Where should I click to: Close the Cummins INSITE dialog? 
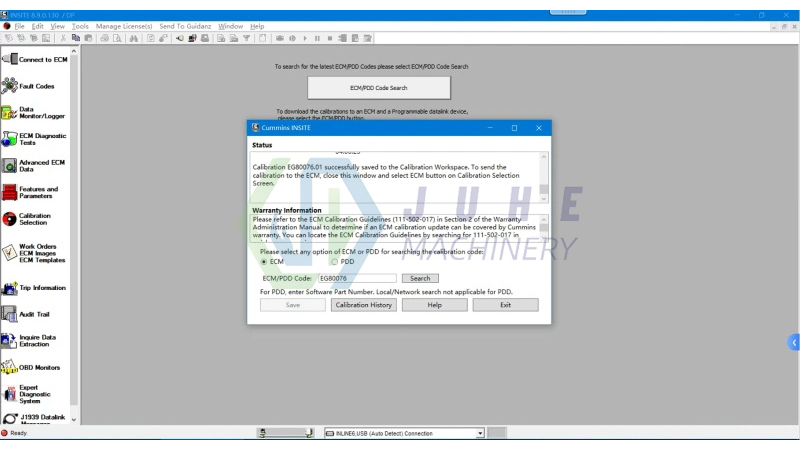point(539,128)
